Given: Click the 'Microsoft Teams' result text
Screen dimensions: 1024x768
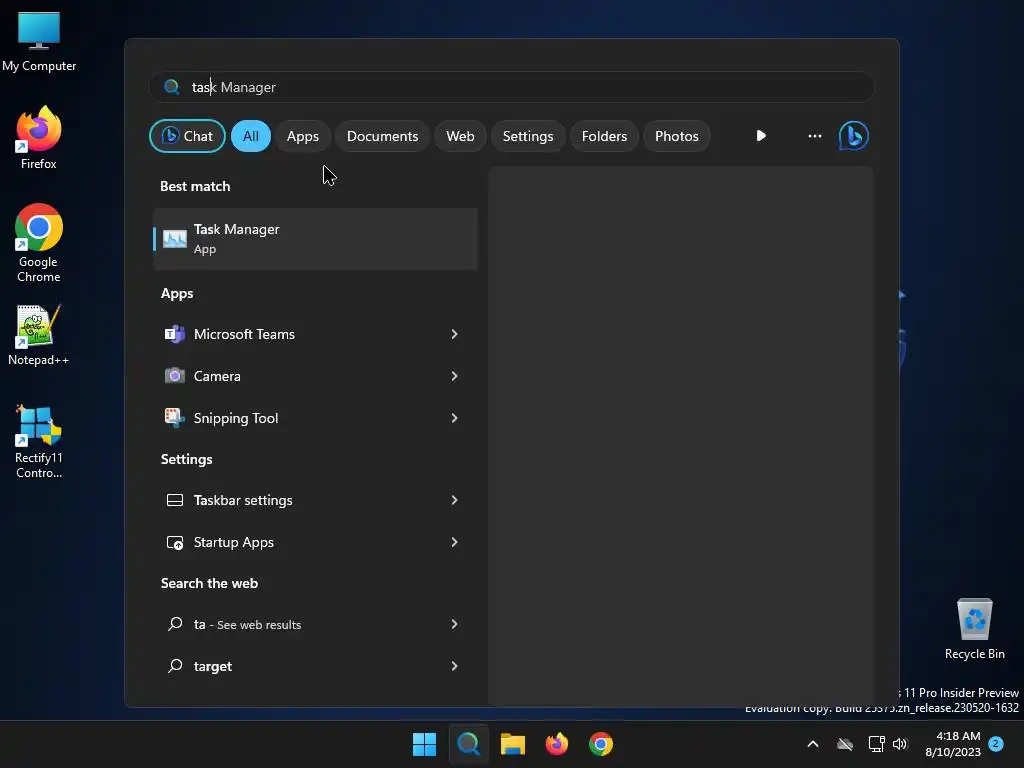Looking at the screenshot, I should tap(244, 334).
